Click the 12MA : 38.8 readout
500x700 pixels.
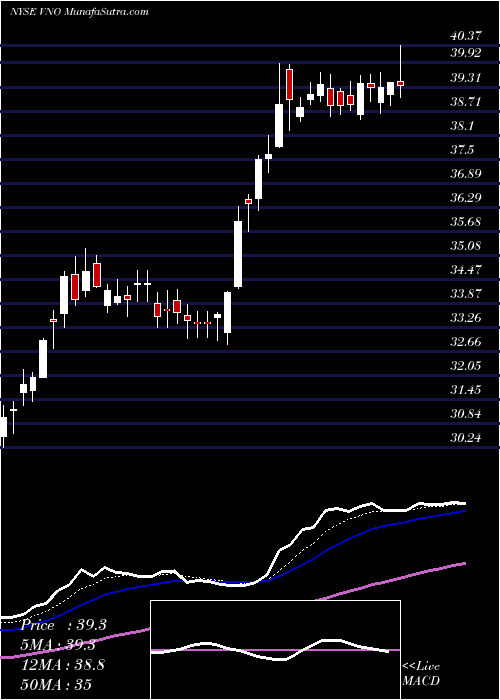pyautogui.click(x=62, y=665)
